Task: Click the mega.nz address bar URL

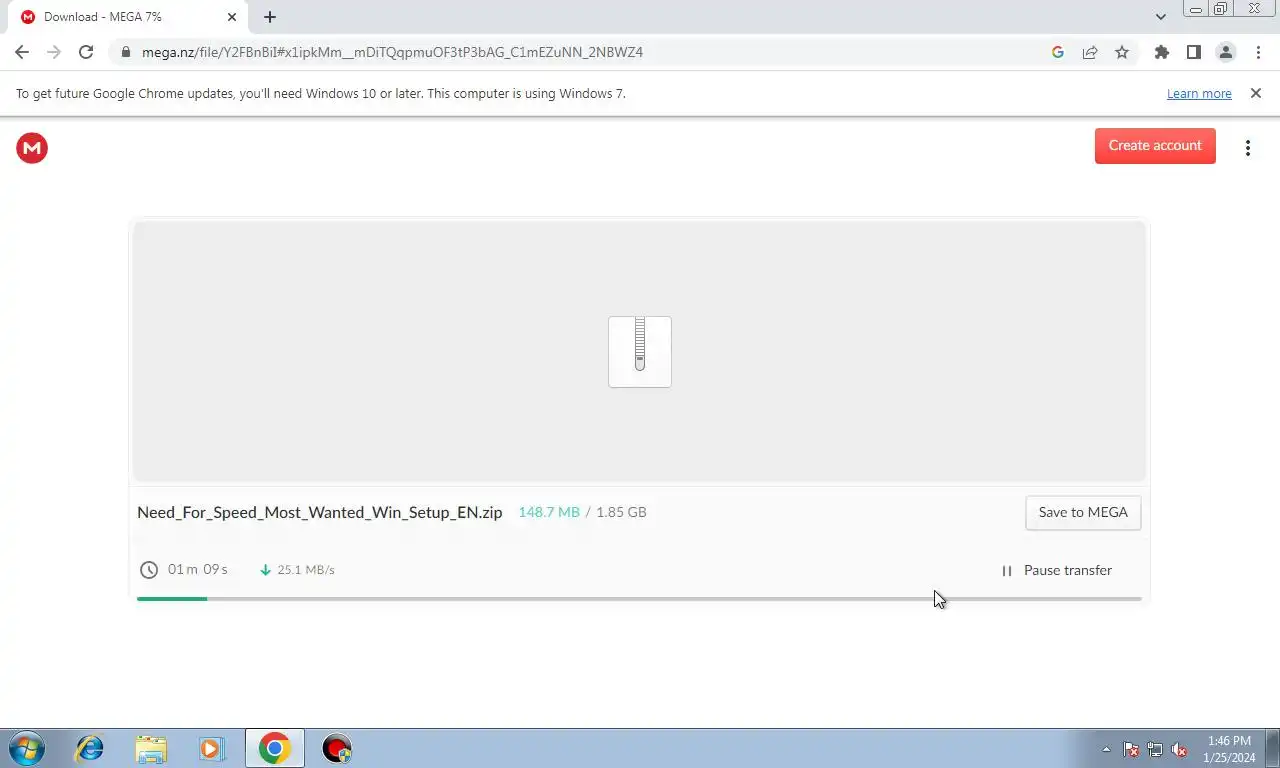Action: tap(392, 52)
